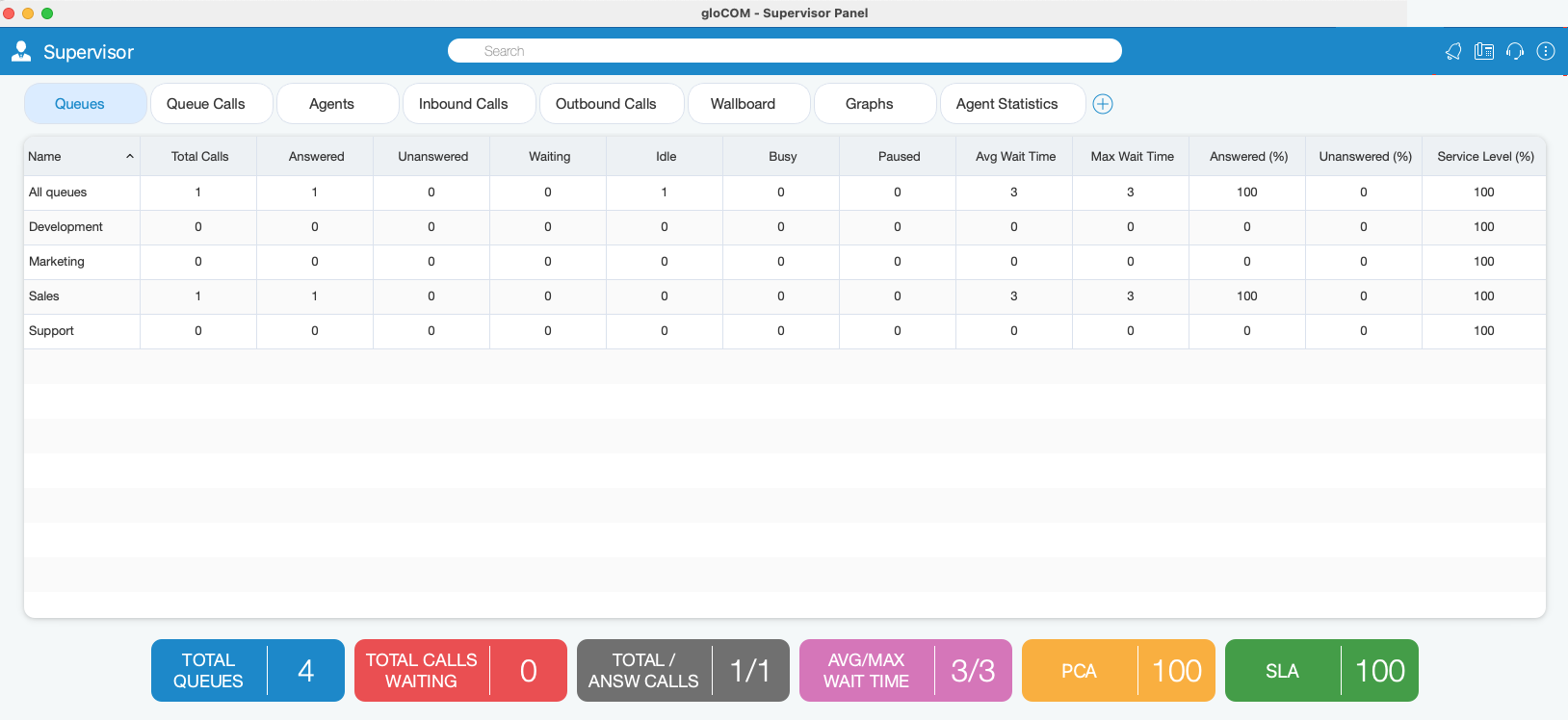Viewport: 1568px width, 720px height.
Task: Switch to the Queue Calls tab
Action: pos(206,104)
